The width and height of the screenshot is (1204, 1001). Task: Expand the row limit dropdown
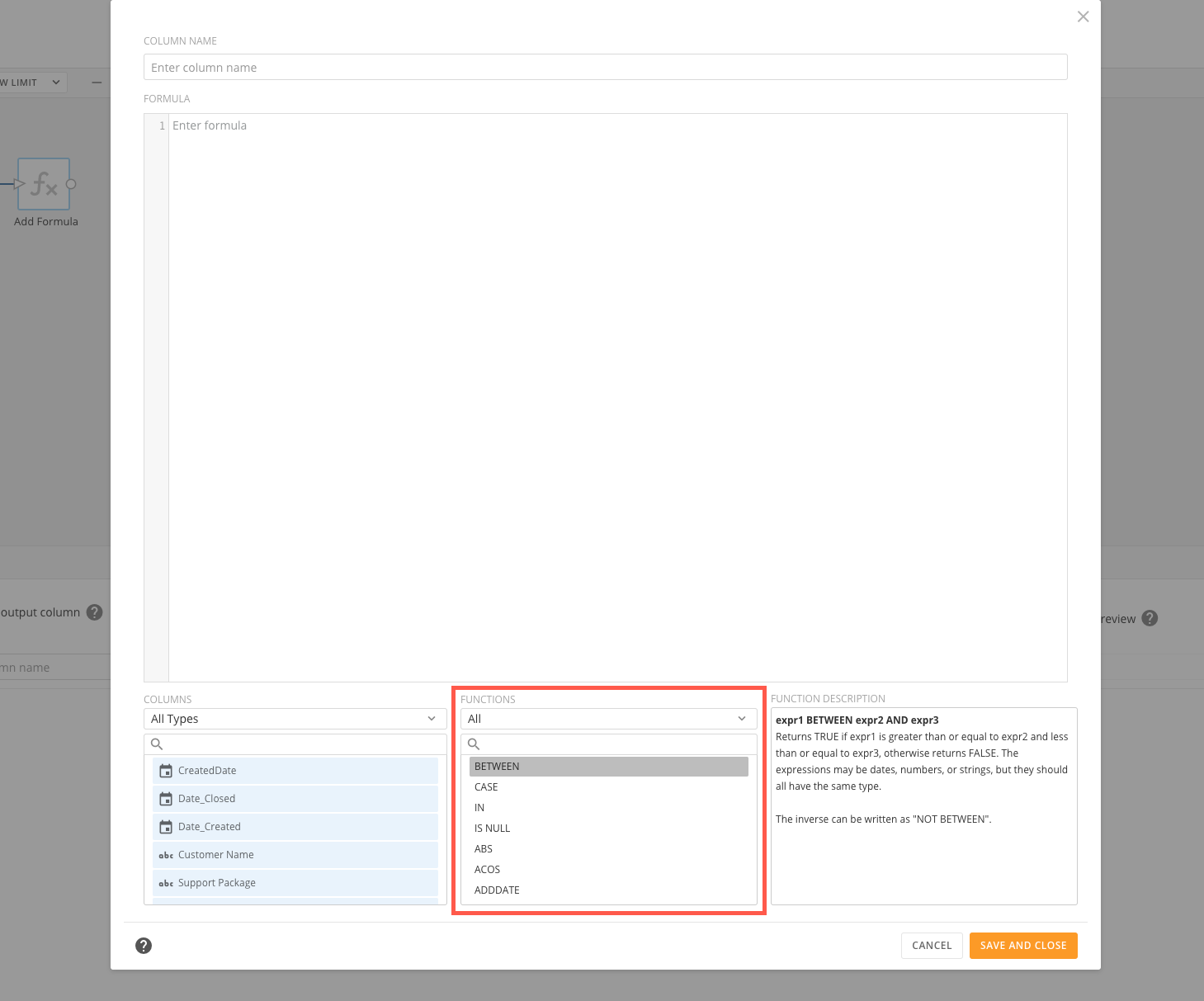[55, 82]
